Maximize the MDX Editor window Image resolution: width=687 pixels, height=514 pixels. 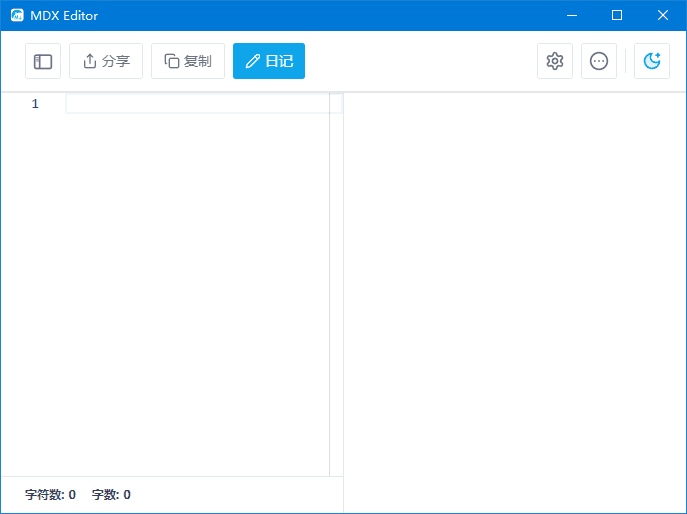click(617, 15)
